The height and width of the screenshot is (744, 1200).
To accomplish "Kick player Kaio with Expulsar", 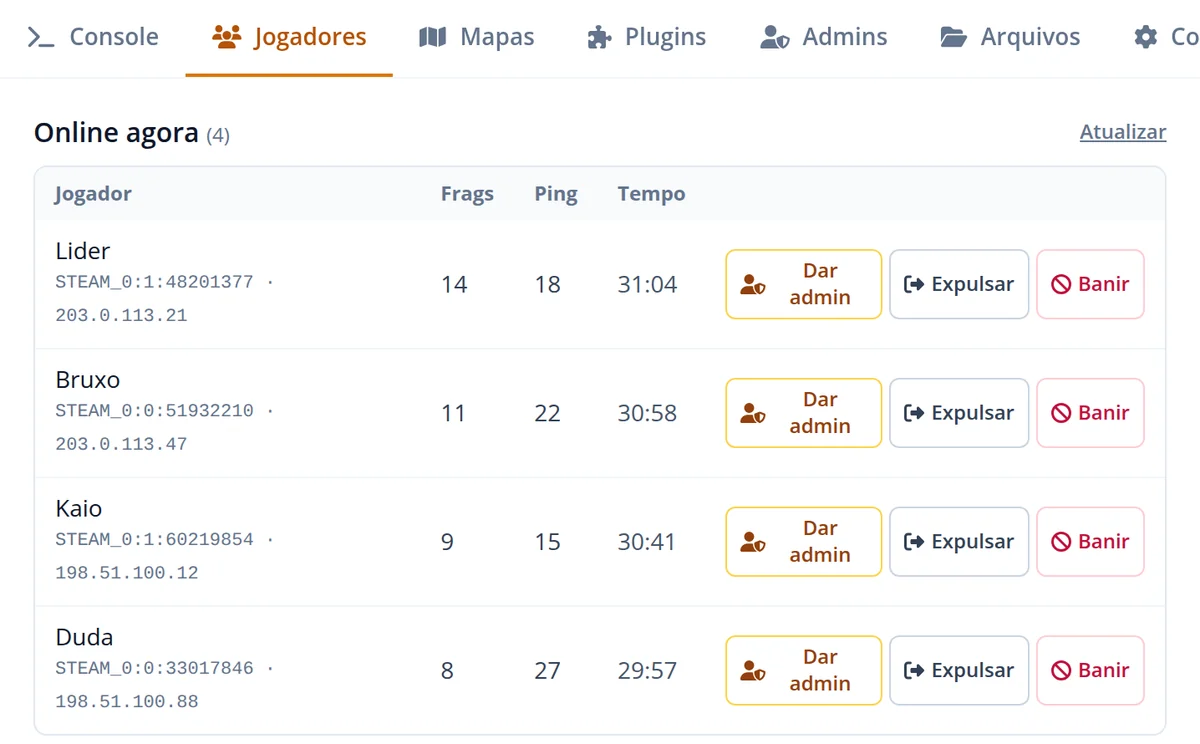I will 959,542.
